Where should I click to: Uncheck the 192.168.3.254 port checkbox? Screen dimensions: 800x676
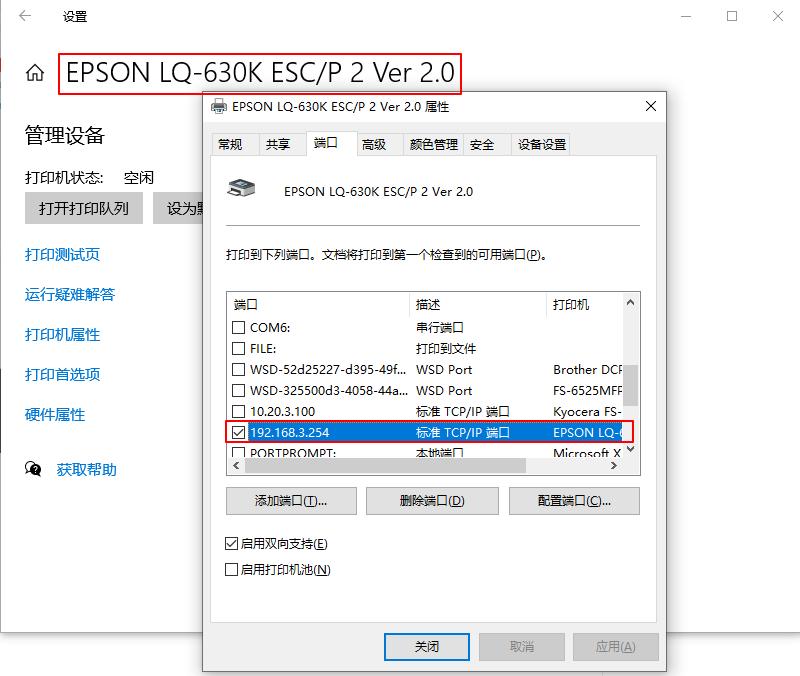(238, 432)
